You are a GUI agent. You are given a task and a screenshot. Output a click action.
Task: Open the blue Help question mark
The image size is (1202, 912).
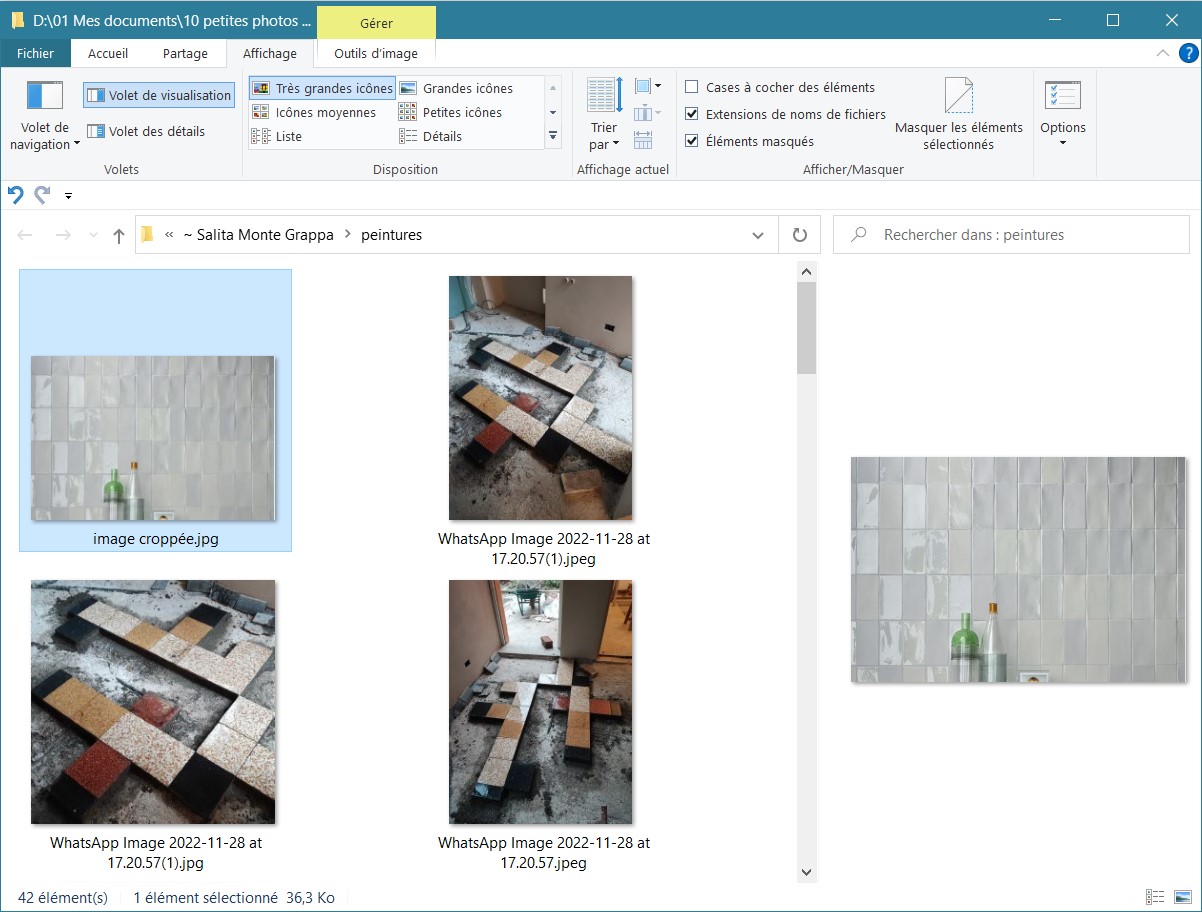(1187, 54)
